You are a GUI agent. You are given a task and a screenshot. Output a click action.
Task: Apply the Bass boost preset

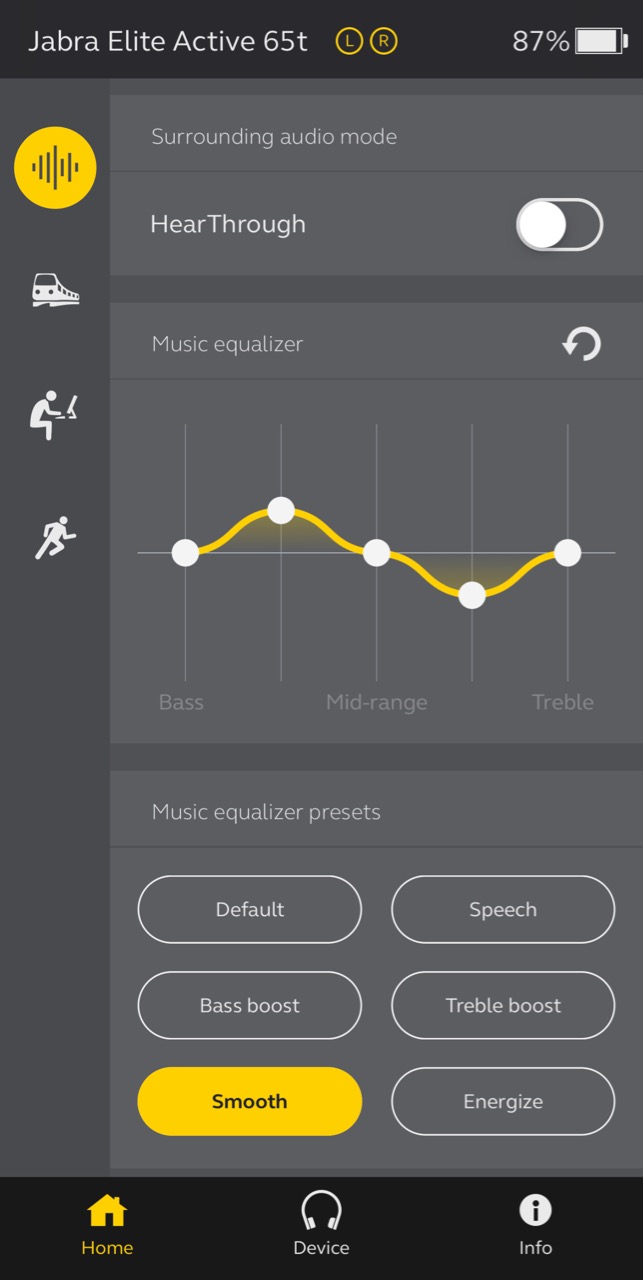(250, 1006)
